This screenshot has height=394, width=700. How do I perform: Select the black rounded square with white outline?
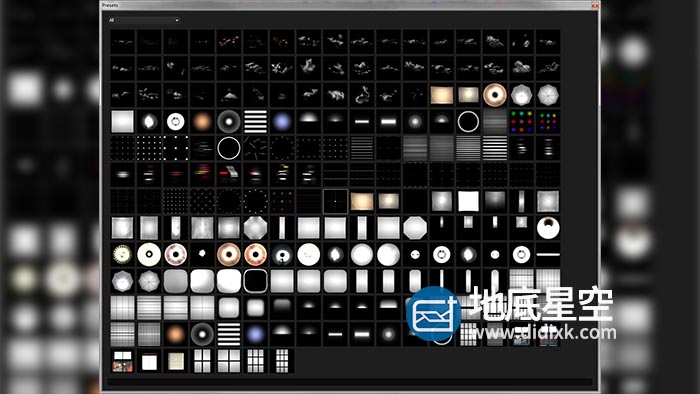[255, 281]
